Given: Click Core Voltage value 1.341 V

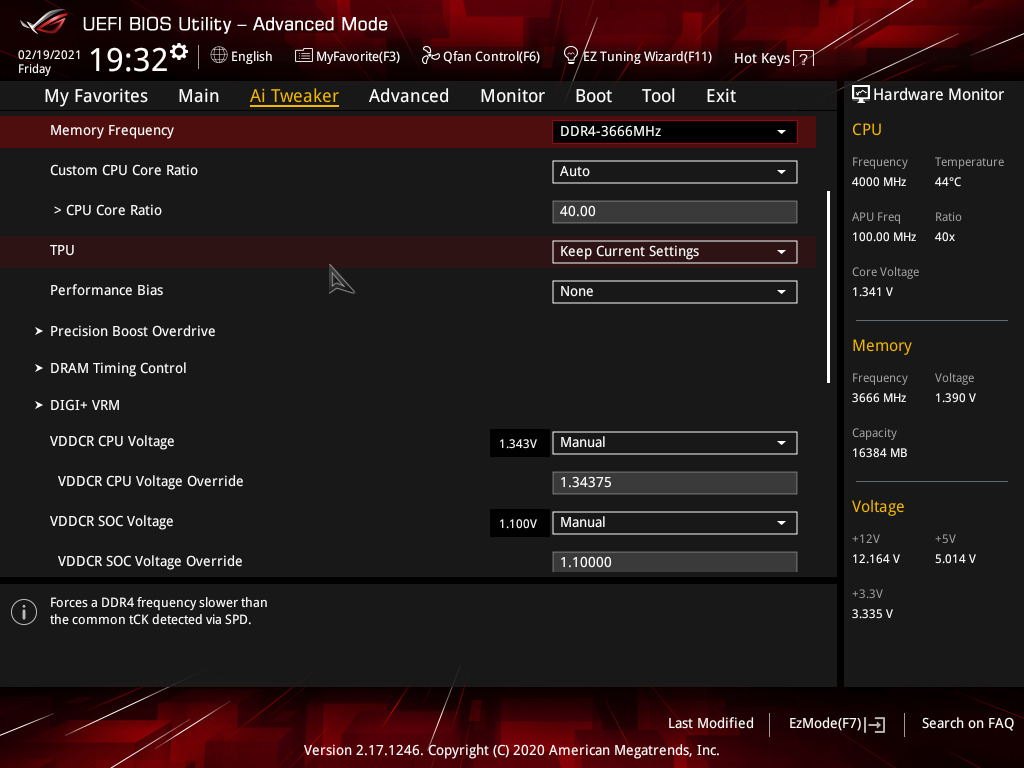Looking at the screenshot, I should [x=872, y=292].
